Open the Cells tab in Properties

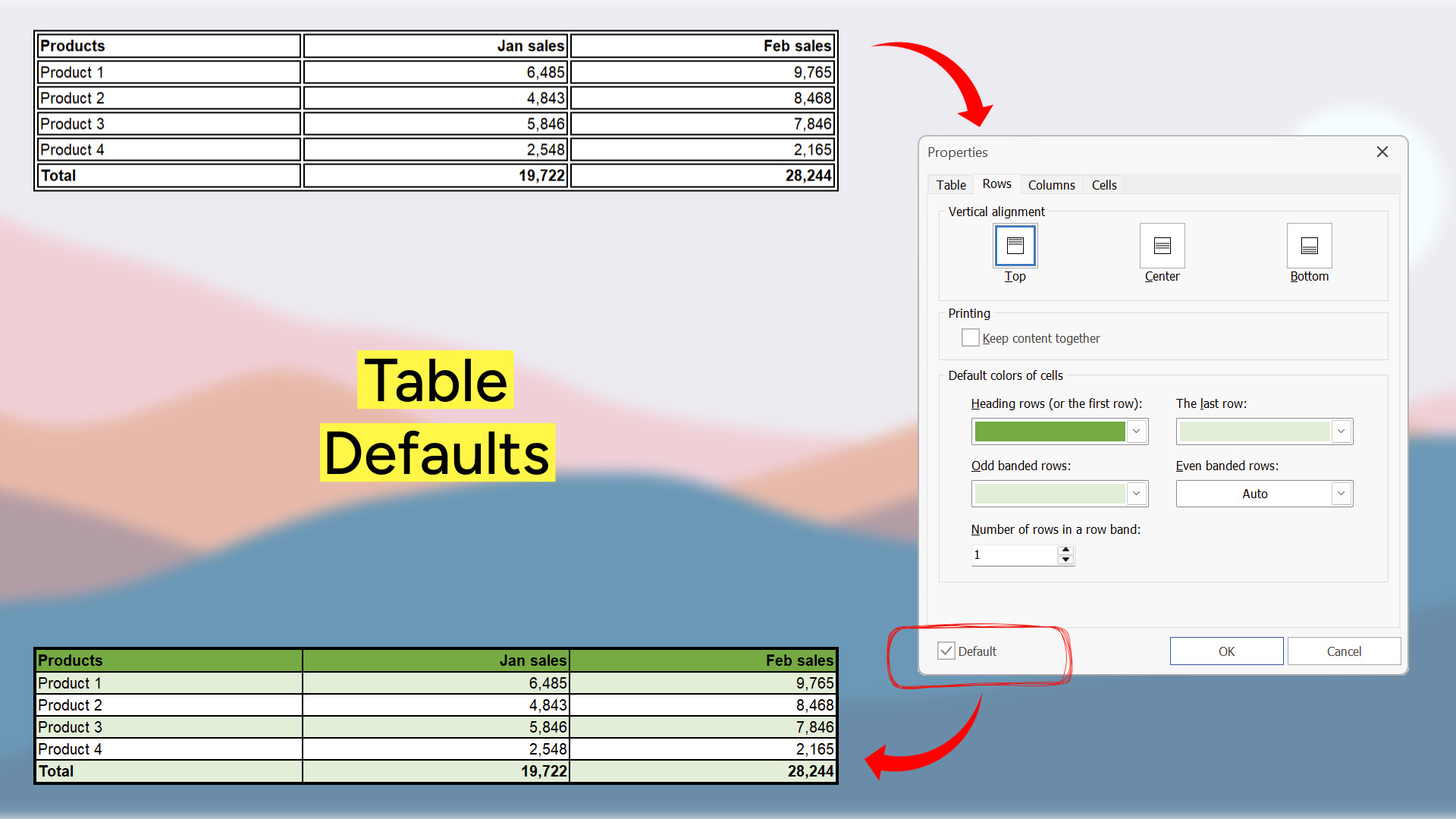point(1103,184)
